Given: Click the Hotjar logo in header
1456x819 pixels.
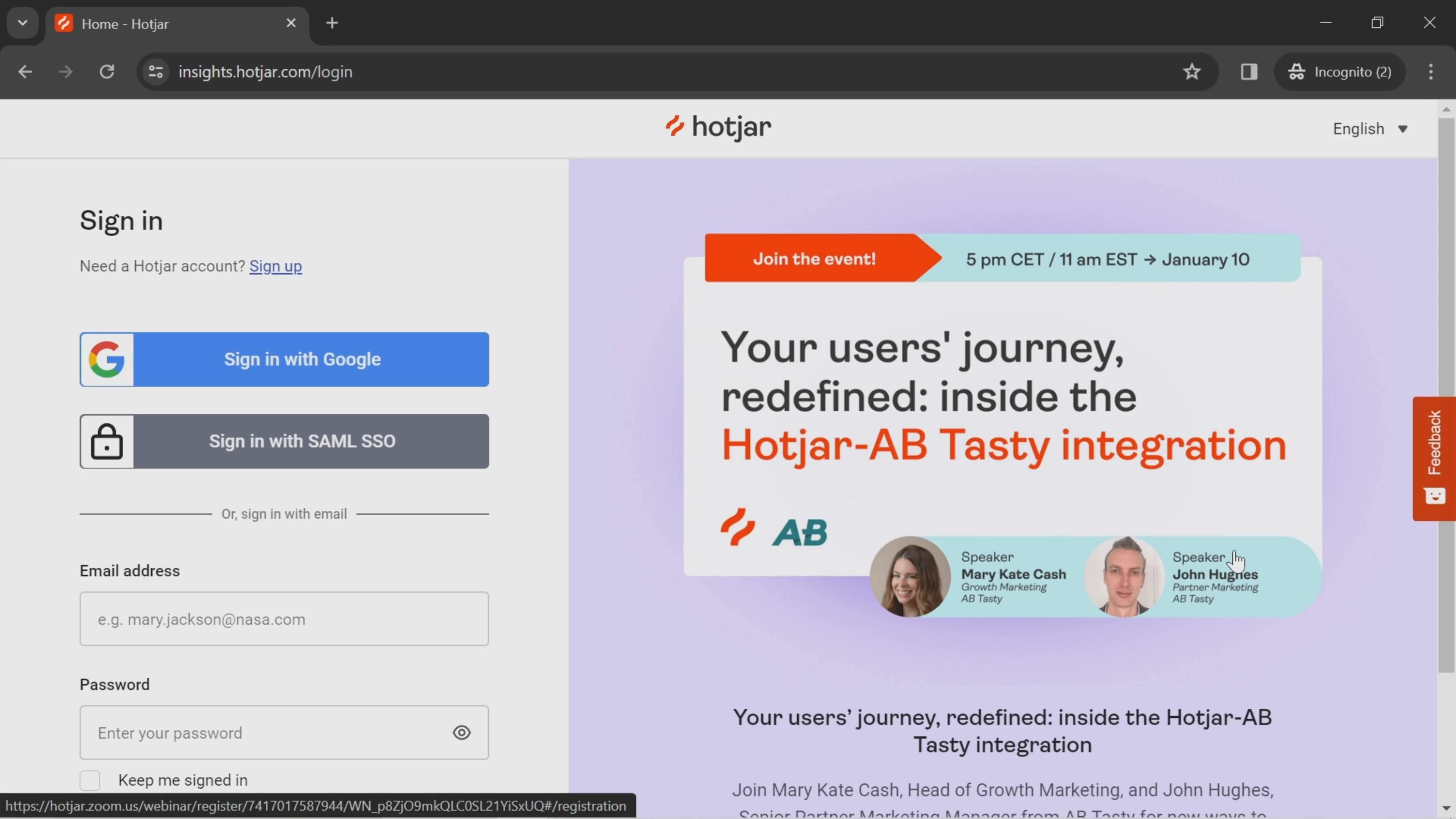Looking at the screenshot, I should point(718,128).
